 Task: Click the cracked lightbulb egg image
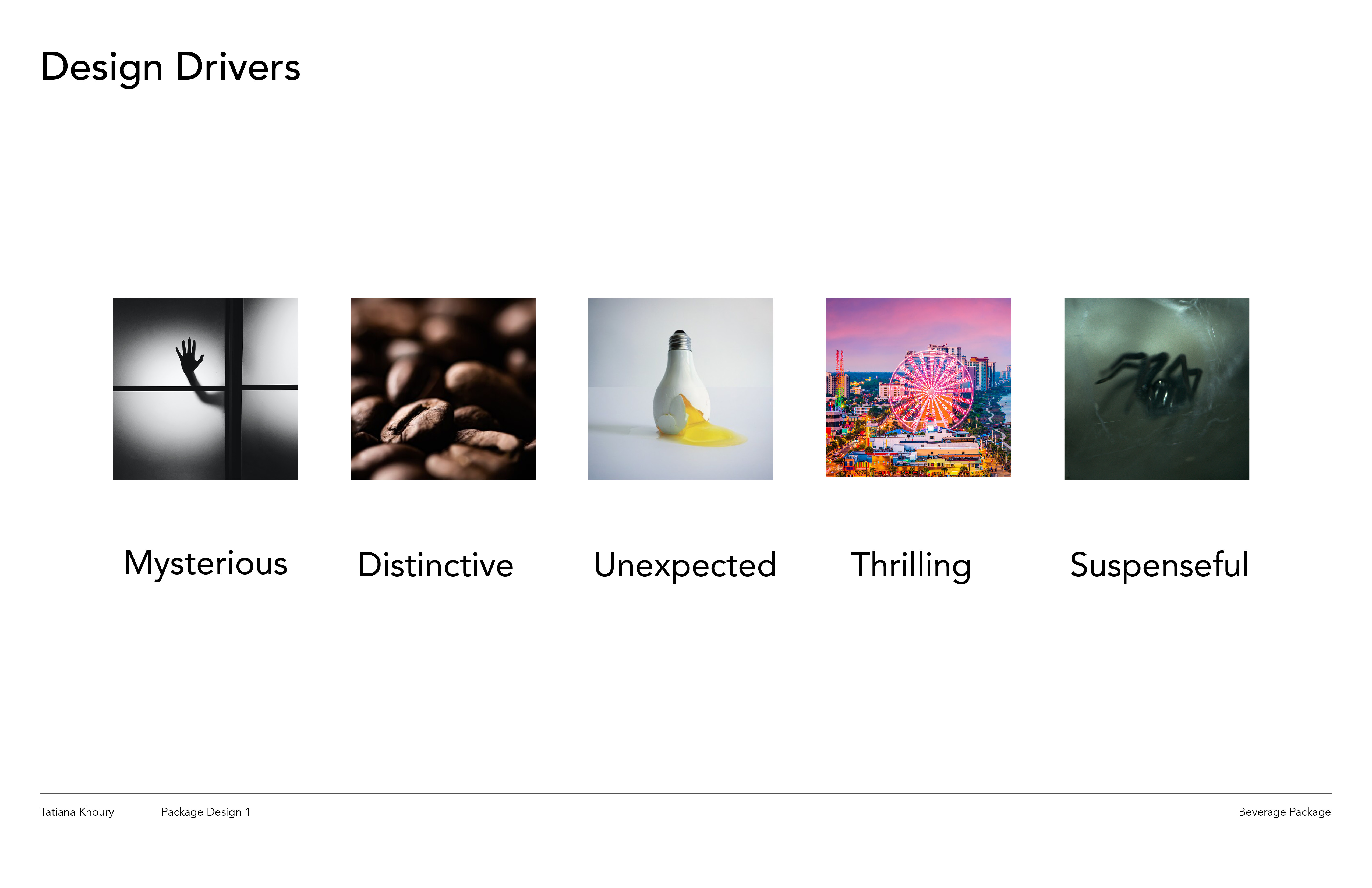(680, 389)
